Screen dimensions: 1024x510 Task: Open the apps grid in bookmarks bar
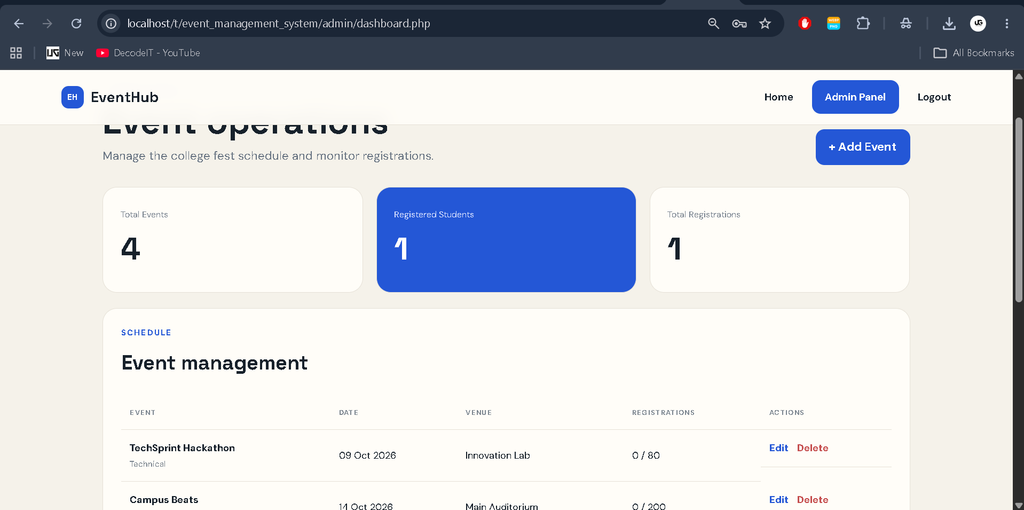tap(16, 53)
